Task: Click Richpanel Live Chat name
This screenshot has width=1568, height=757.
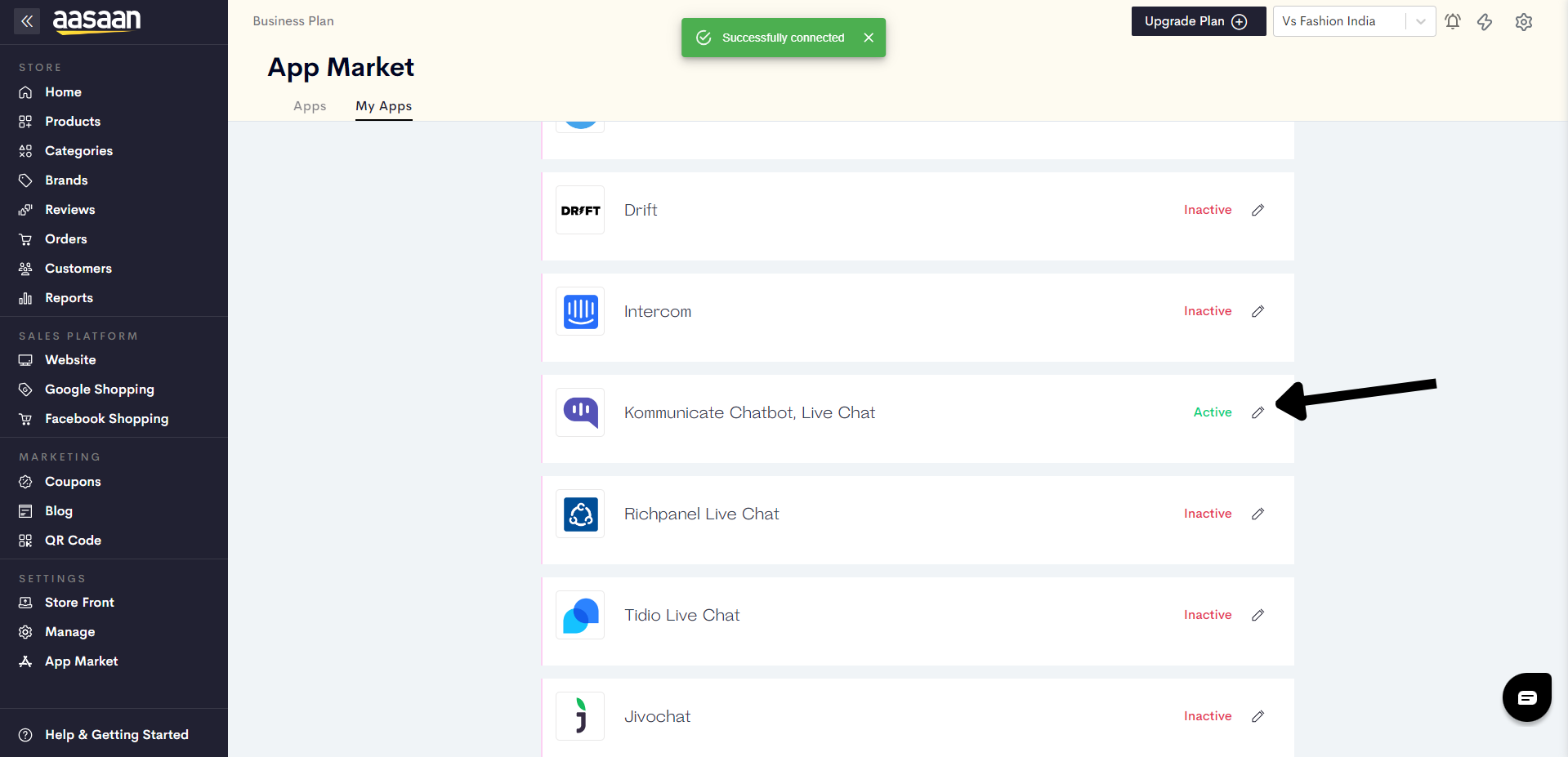Action: click(701, 514)
